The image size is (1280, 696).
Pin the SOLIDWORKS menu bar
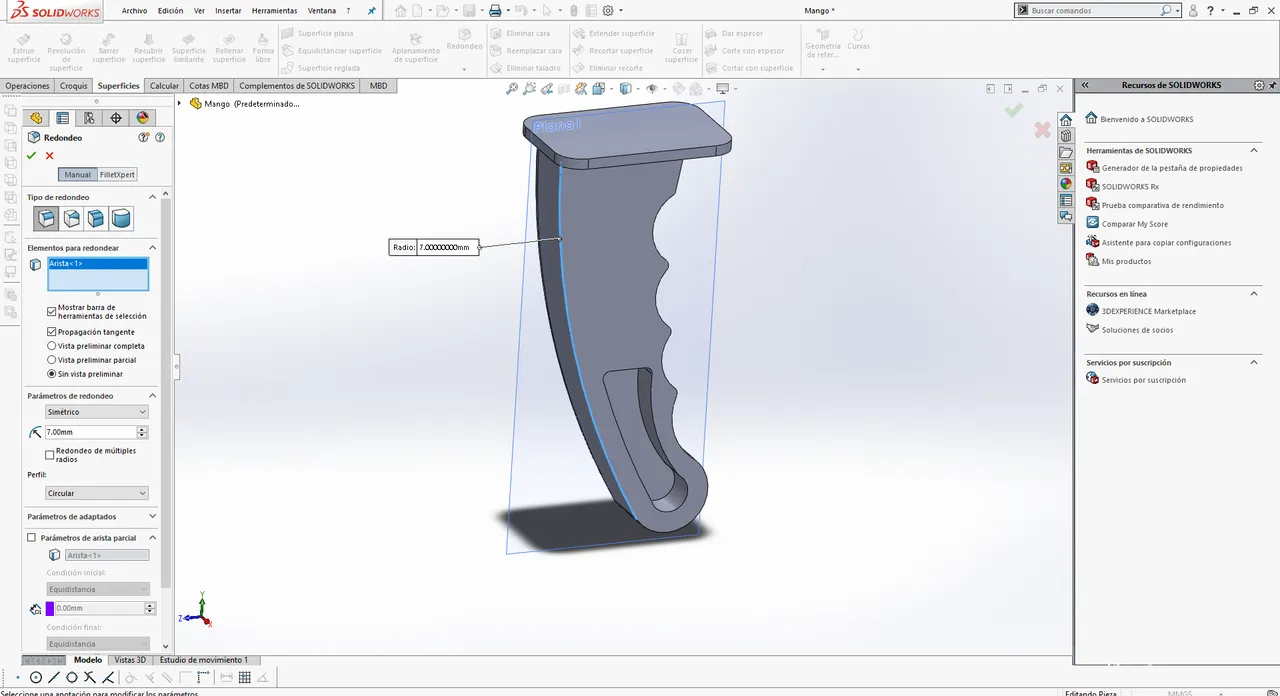pyautogui.click(x=372, y=10)
